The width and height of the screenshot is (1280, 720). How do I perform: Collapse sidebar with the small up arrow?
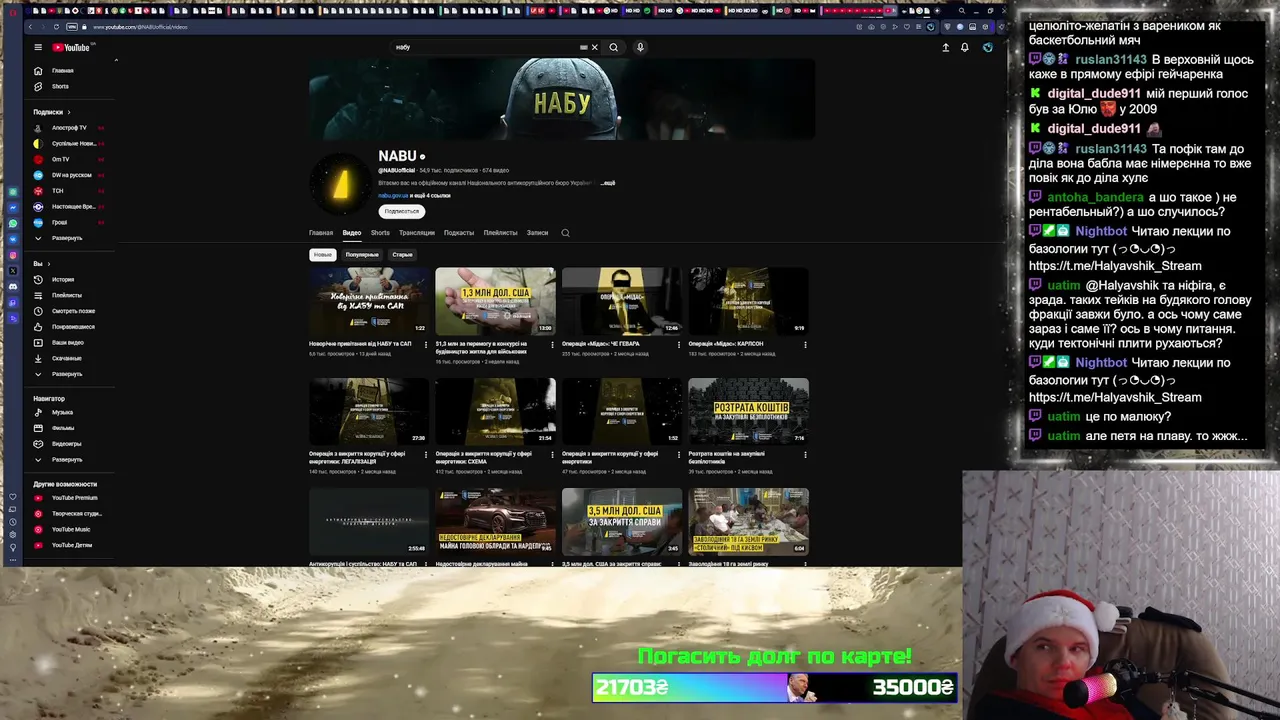click(x=116, y=61)
